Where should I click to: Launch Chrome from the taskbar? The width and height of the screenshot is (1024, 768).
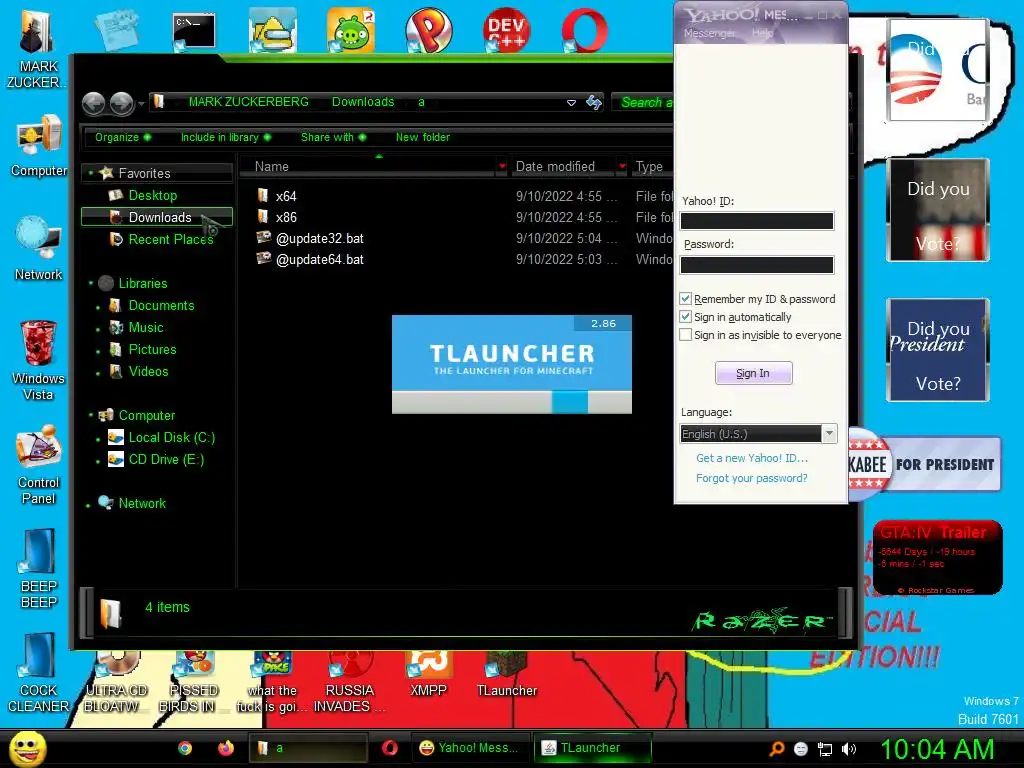click(x=185, y=748)
